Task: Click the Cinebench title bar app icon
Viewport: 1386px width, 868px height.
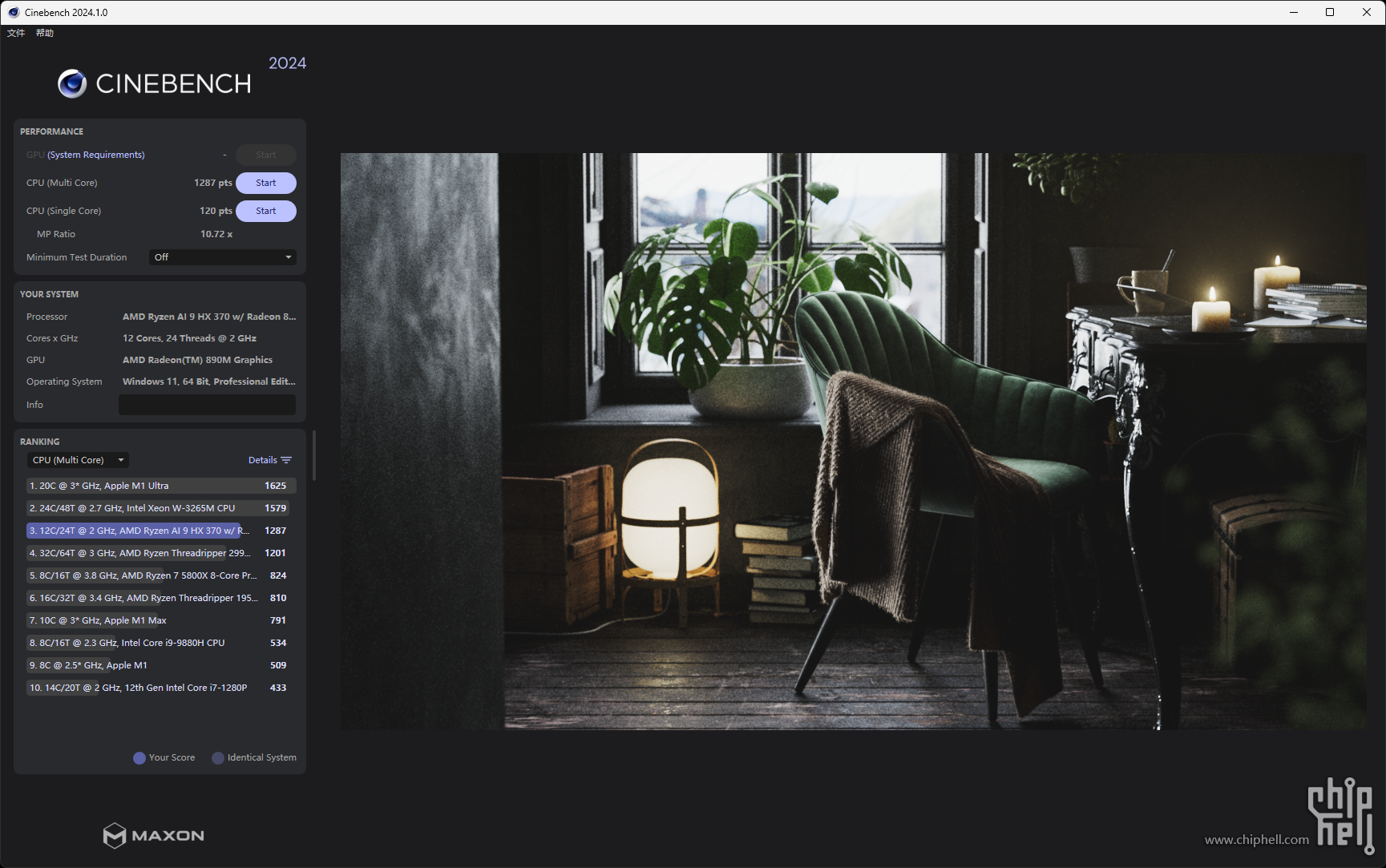Action: click(x=13, y=12)
